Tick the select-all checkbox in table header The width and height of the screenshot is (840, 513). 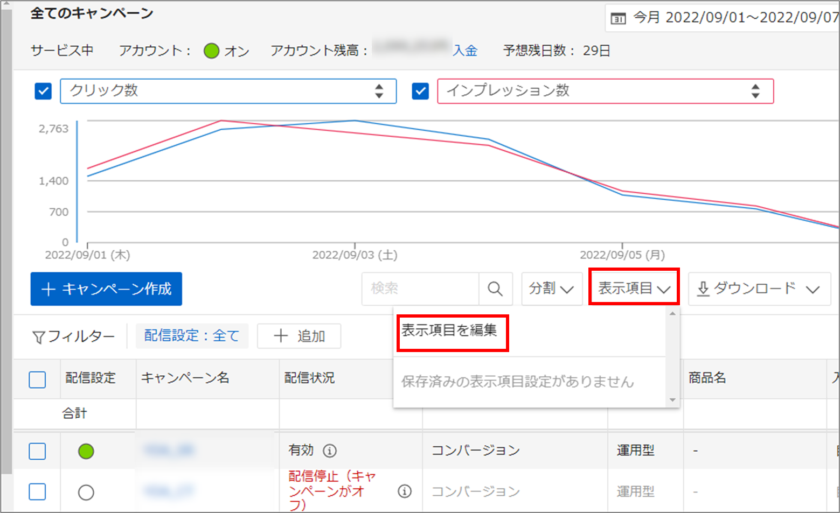tap(37, 378)
